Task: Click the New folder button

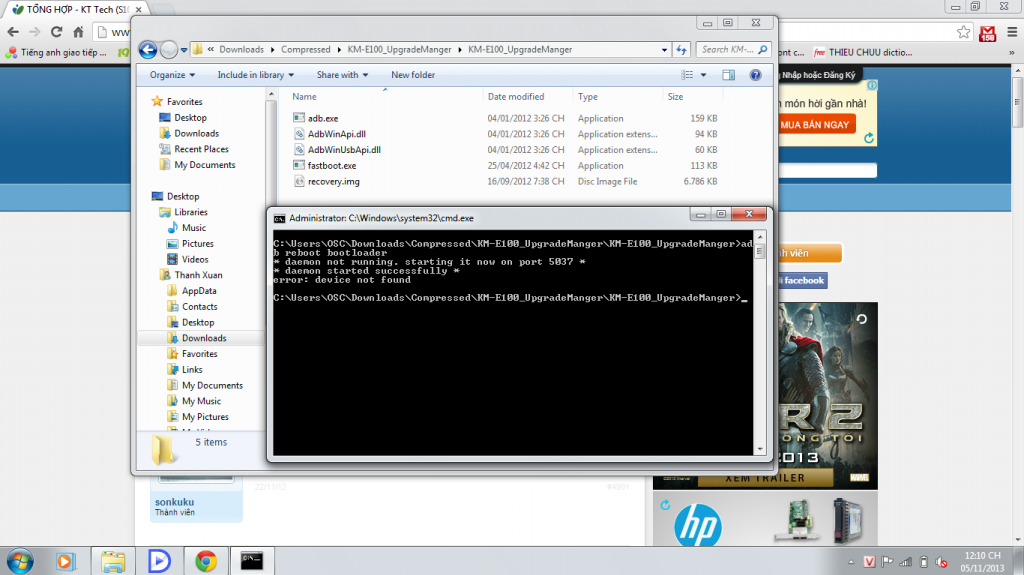Action: (x=412, y=75)
